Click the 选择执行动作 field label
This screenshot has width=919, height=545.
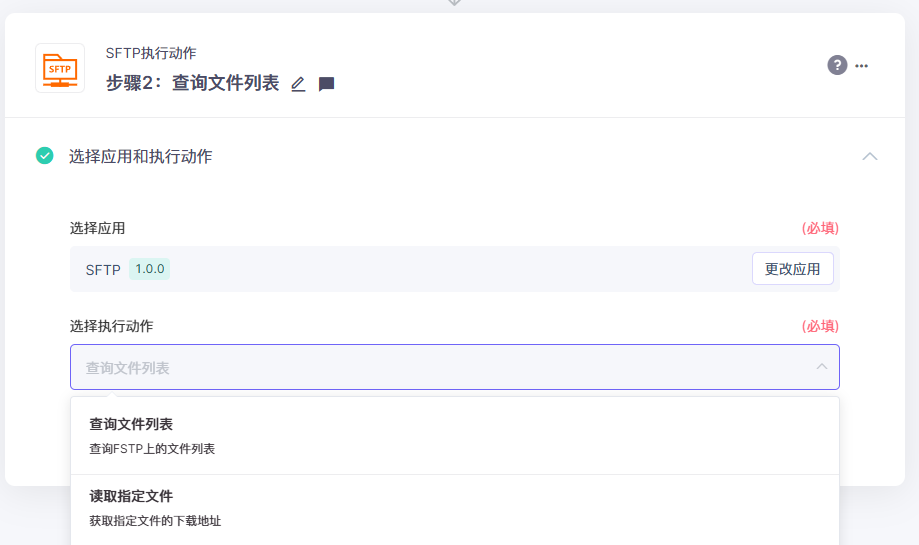pos(112,326)
